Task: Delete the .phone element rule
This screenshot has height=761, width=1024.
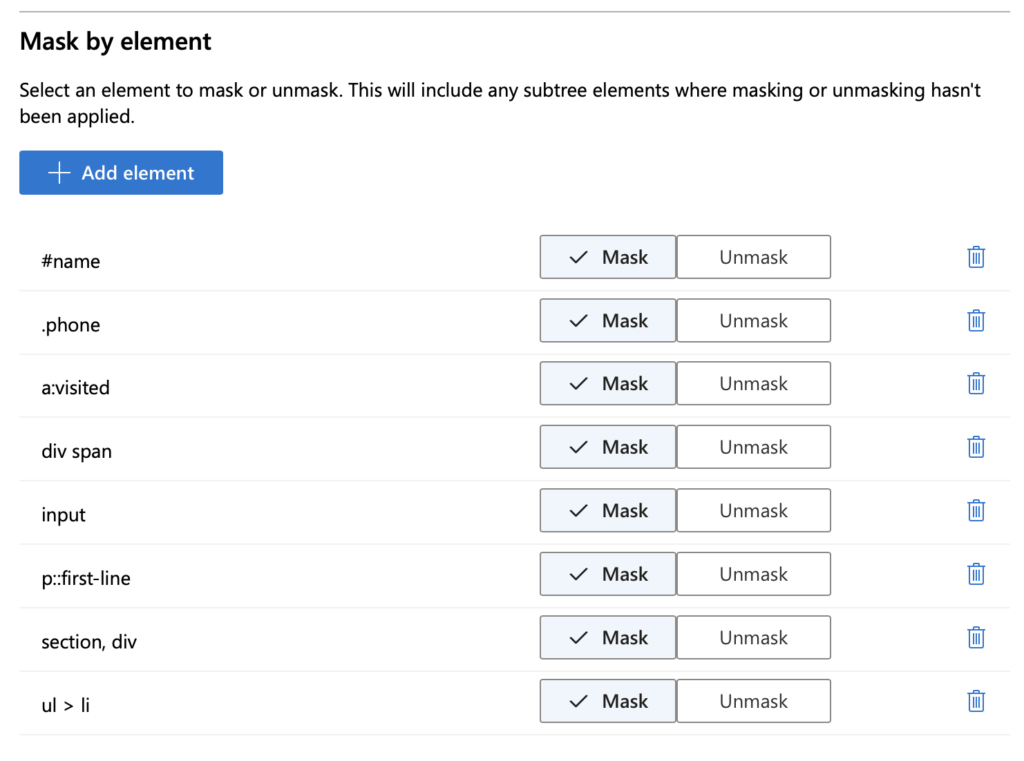Action: click(x=976, y=321)
